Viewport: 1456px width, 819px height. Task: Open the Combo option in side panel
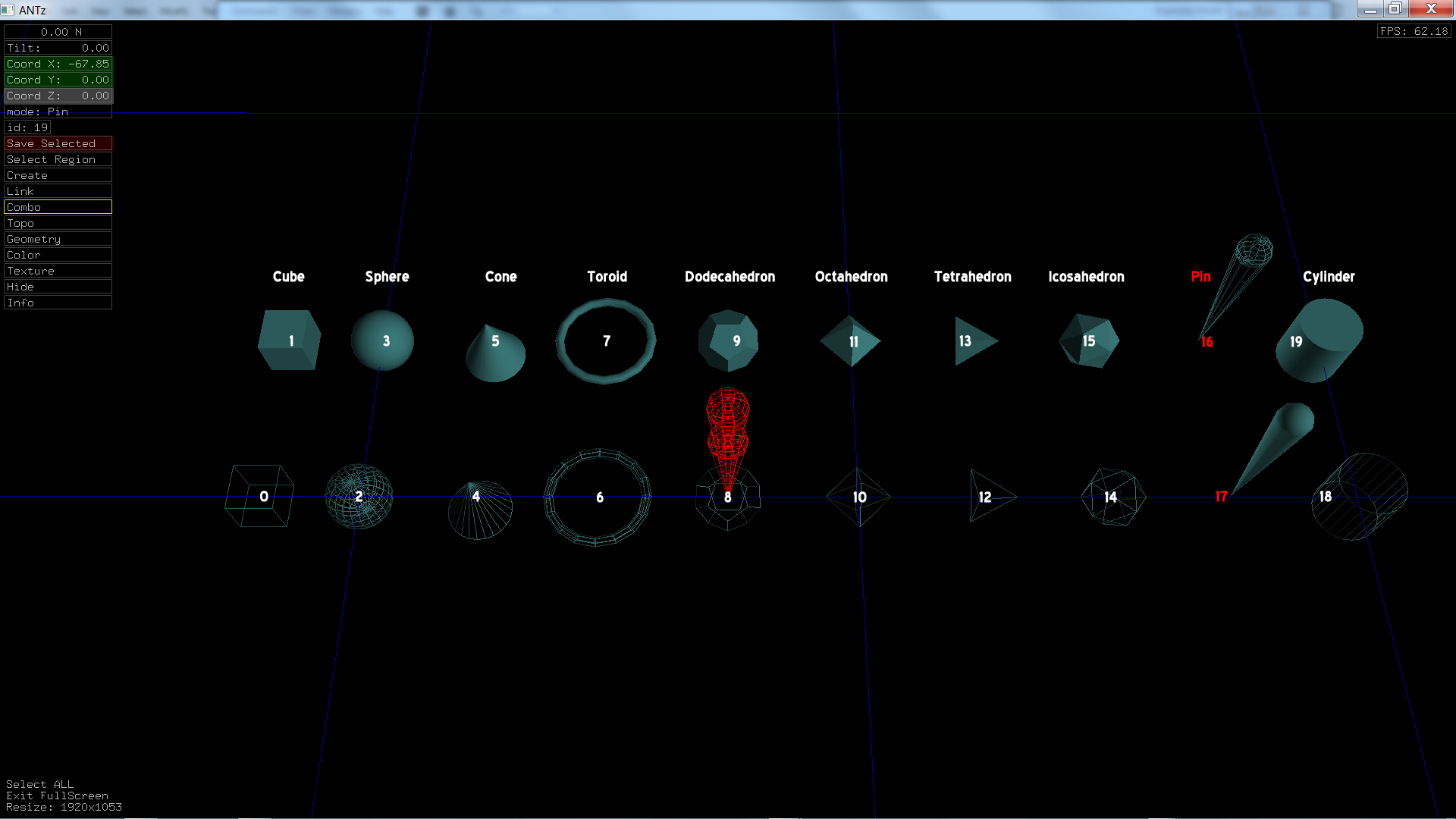coord(58,207)
